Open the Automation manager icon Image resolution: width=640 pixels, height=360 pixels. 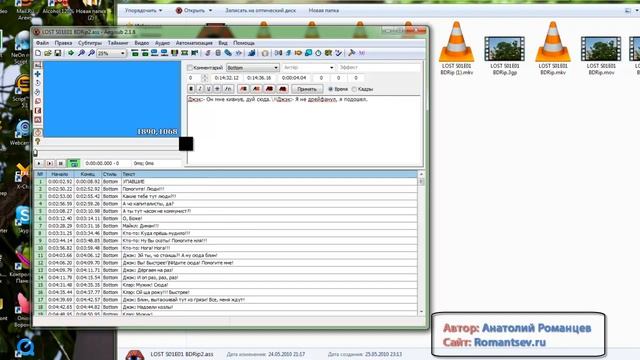tap(251, 53)
